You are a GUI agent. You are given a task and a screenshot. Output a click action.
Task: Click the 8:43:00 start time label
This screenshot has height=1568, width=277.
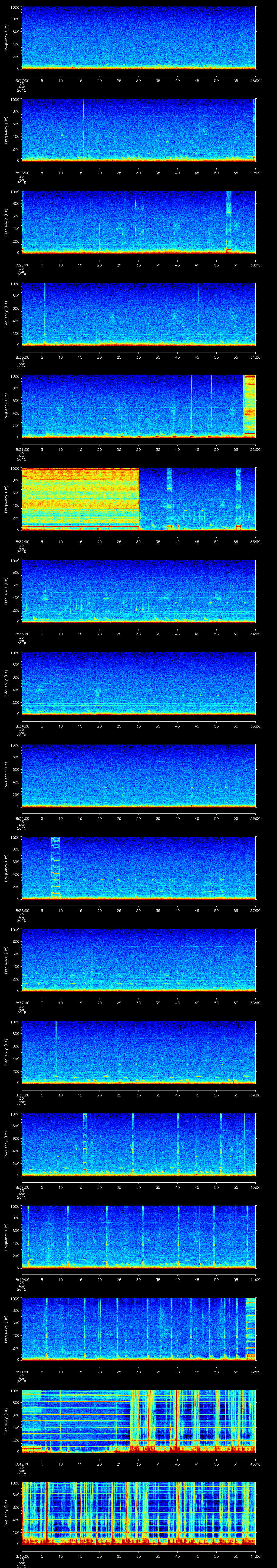pyautogui.click(x=22, y=1556)
